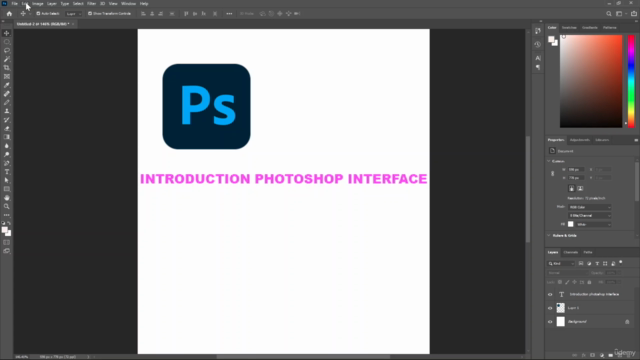Screen dimensions: 640x360
Task: Click the Home icon in options bar
Action: pyautogui.click(x=9, y=13)
